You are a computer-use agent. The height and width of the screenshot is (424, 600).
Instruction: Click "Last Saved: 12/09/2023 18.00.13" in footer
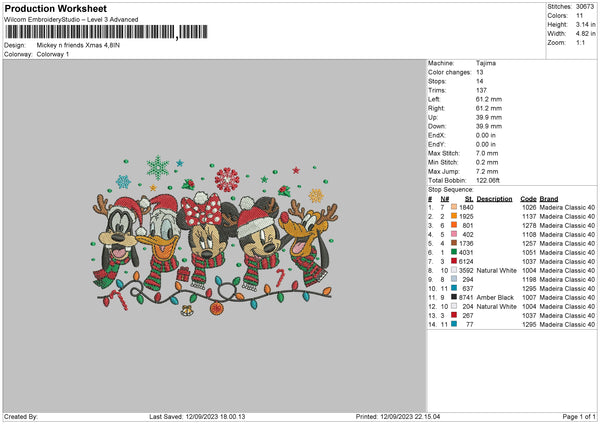coord(197,416)
